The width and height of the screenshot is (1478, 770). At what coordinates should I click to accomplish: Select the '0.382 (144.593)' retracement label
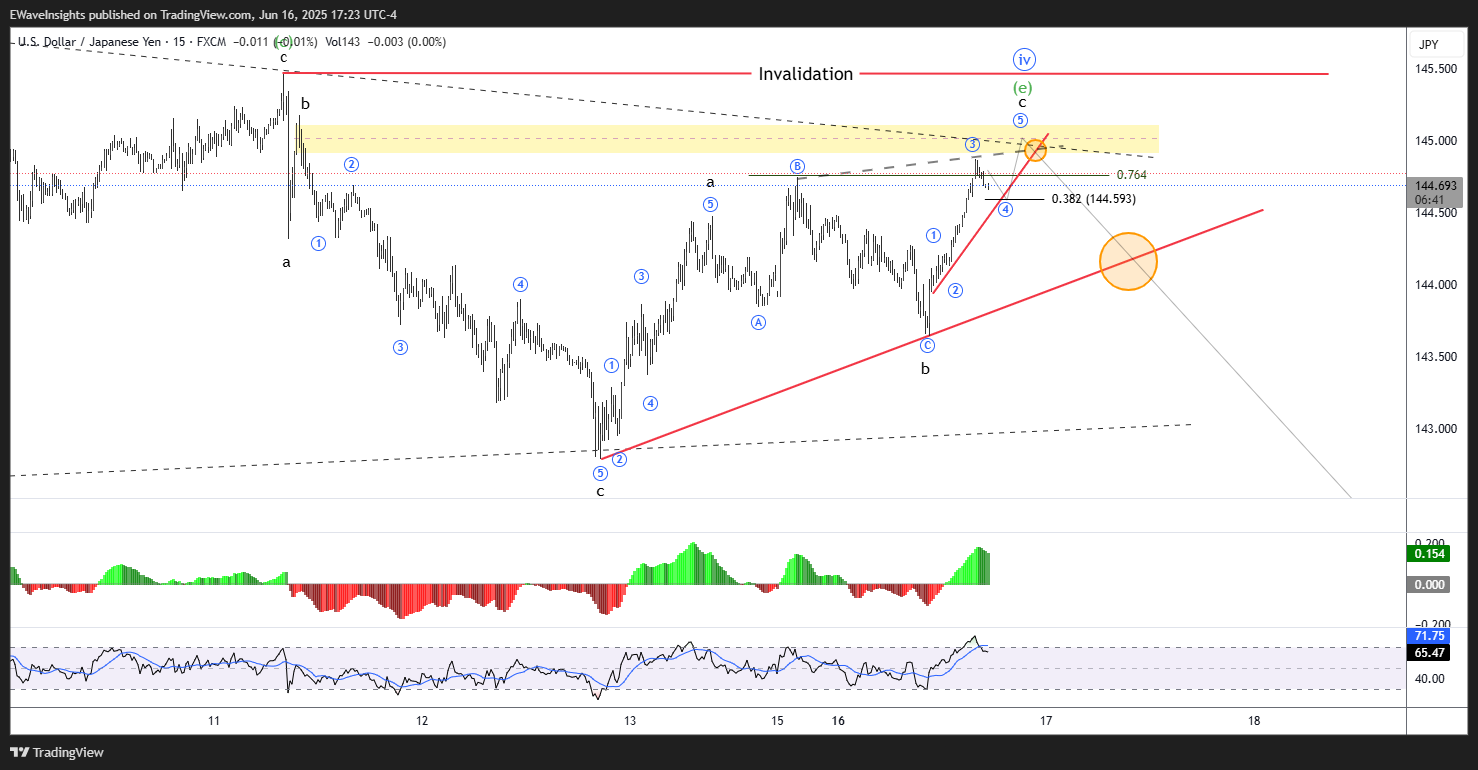pyautogui.click(x=1093, y=199)
